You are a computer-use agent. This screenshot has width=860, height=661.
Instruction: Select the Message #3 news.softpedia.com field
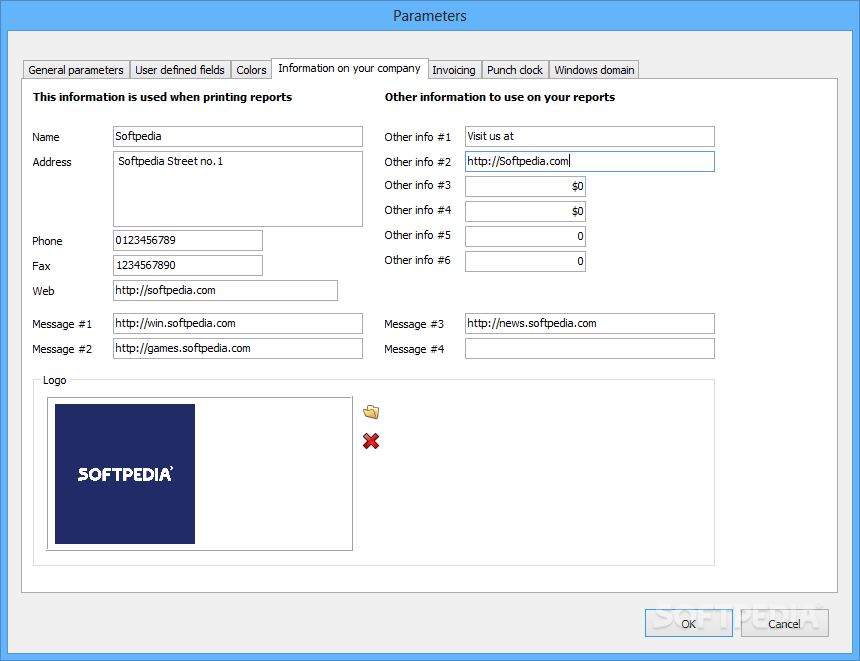coord(590,323)
